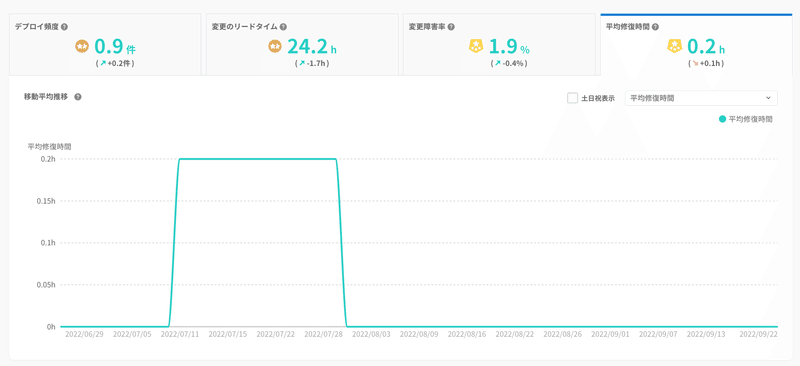
Task: Click the 0h y-axis label
Action: [51, 327]
